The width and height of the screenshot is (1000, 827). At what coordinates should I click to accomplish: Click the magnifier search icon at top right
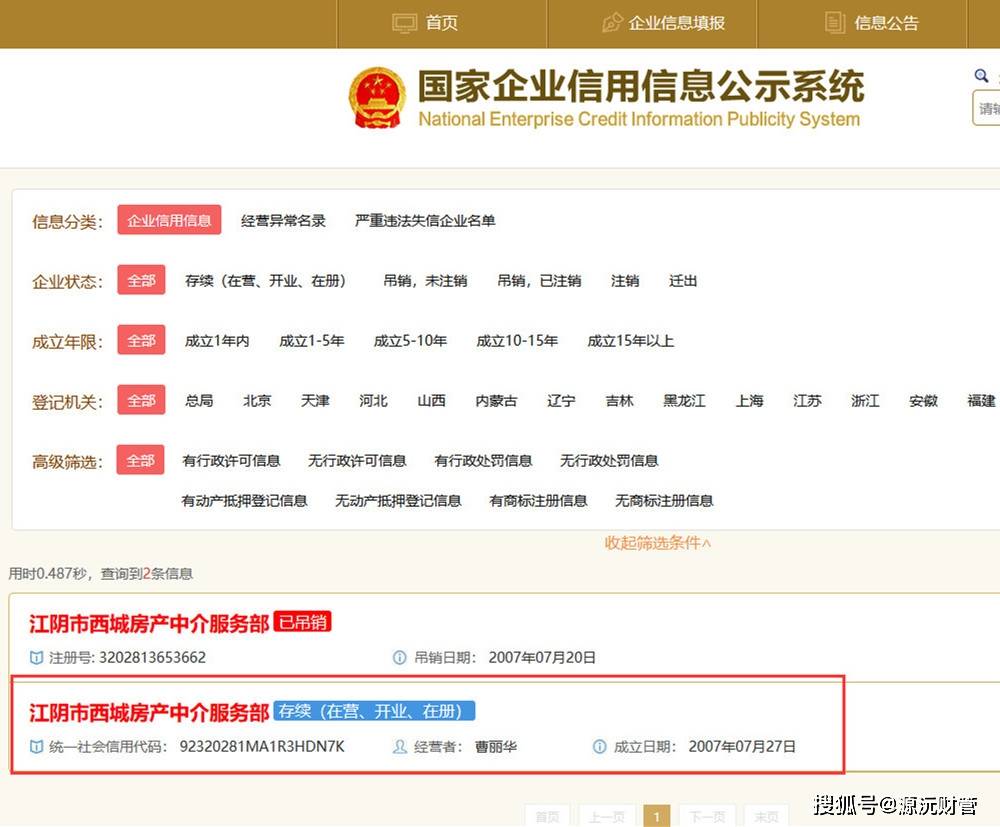(x=981, y=76)
